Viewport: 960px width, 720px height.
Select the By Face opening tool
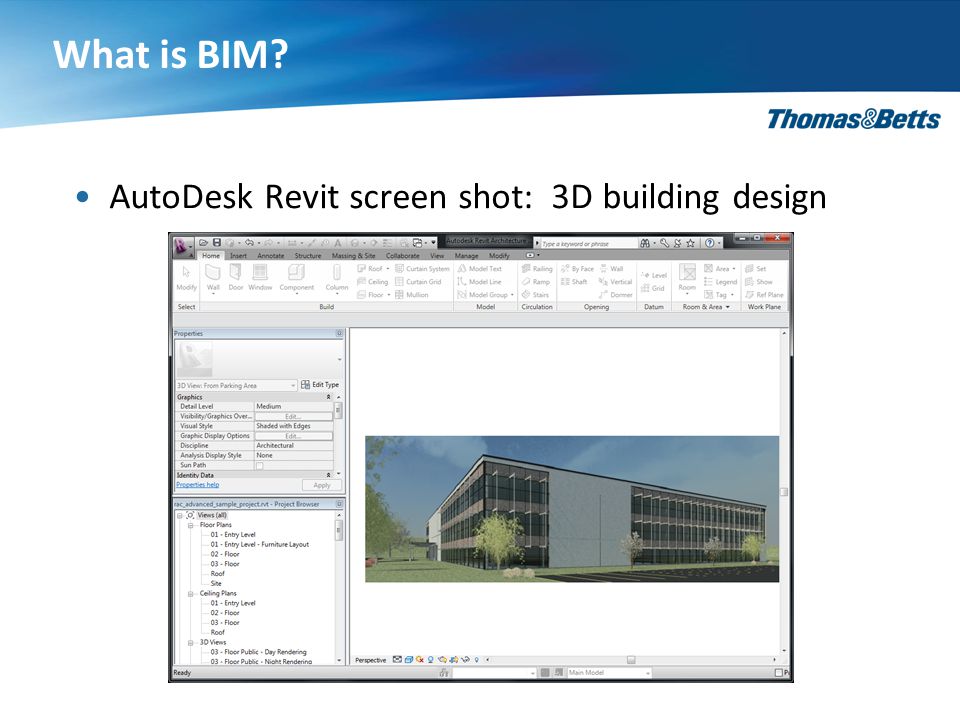pos(577,269)
